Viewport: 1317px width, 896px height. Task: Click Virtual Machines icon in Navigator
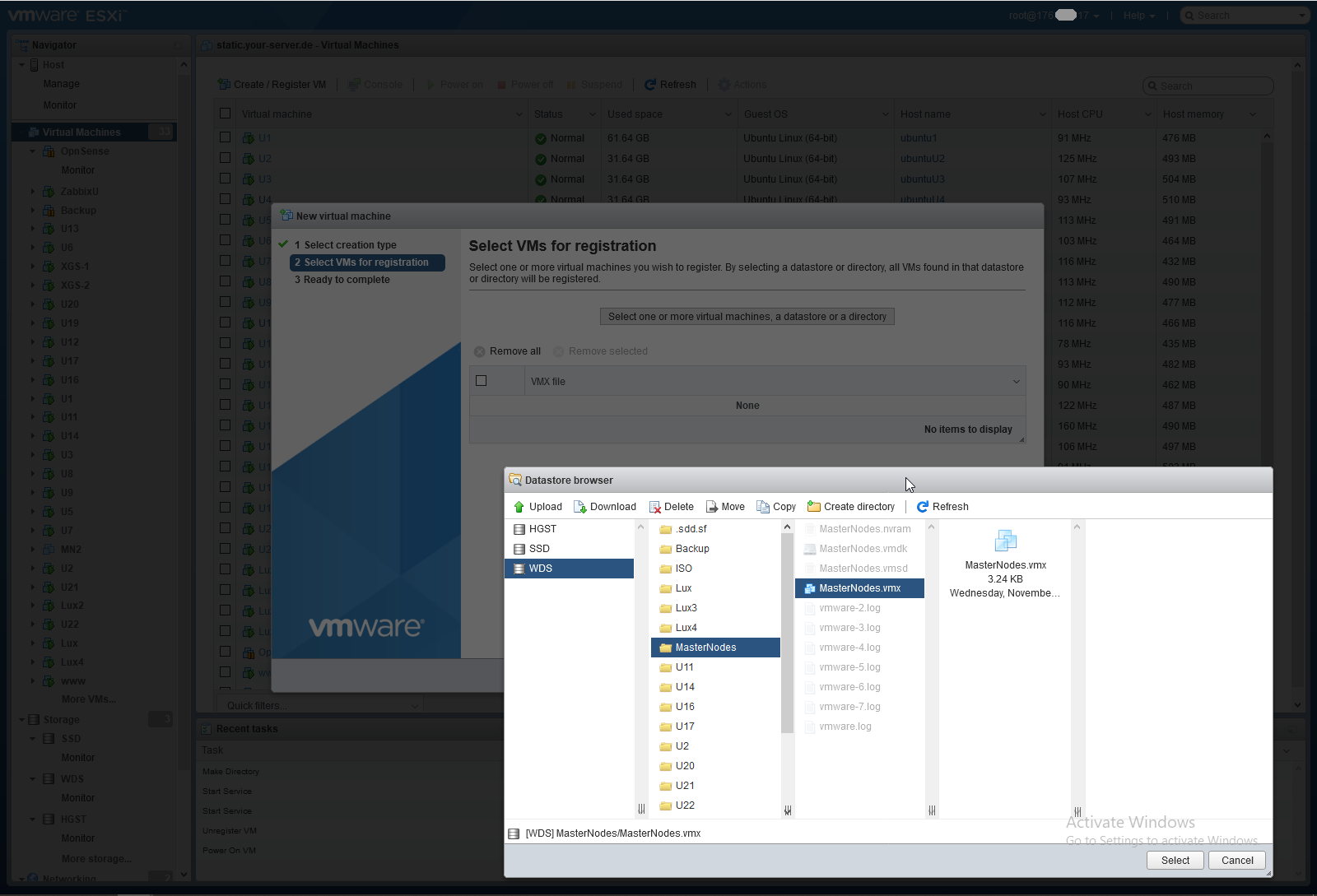tap(34, 132)
